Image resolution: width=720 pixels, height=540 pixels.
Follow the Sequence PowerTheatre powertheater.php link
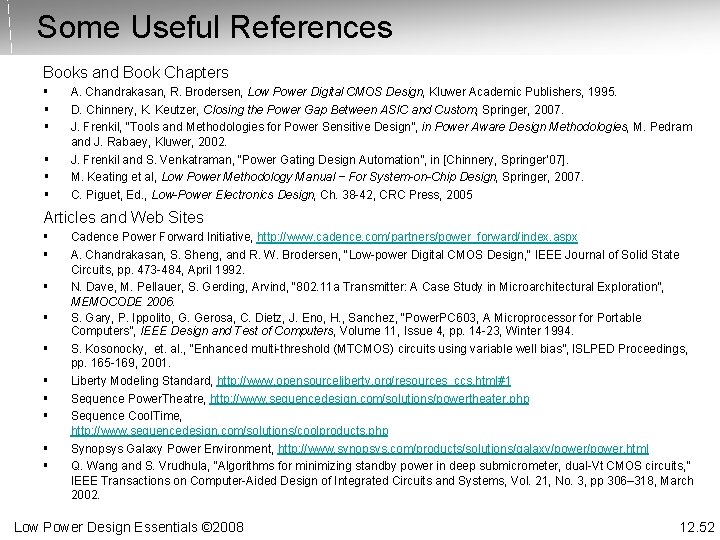tap(369, 399)
